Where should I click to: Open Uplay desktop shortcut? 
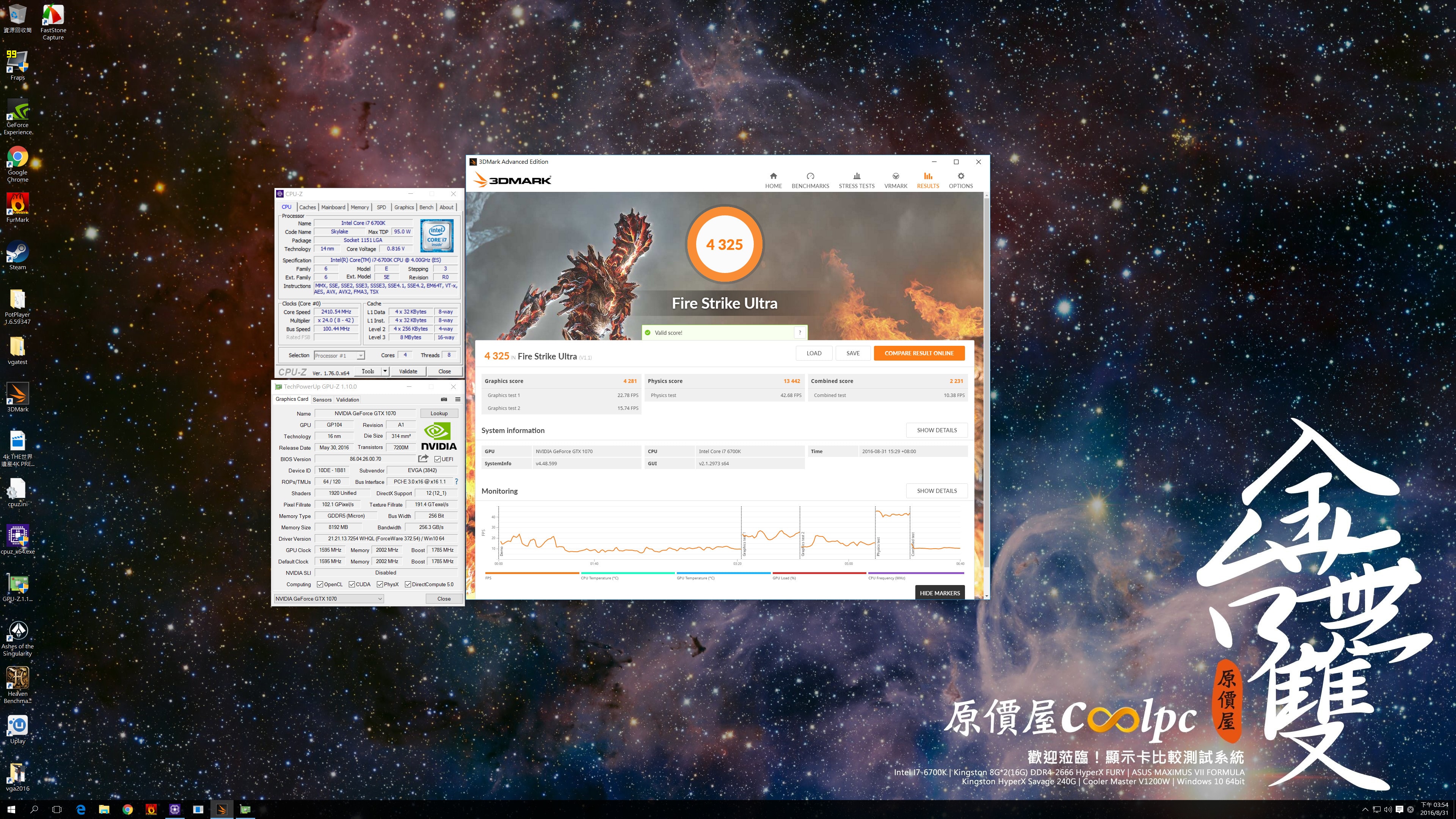[x=17, y=729]
